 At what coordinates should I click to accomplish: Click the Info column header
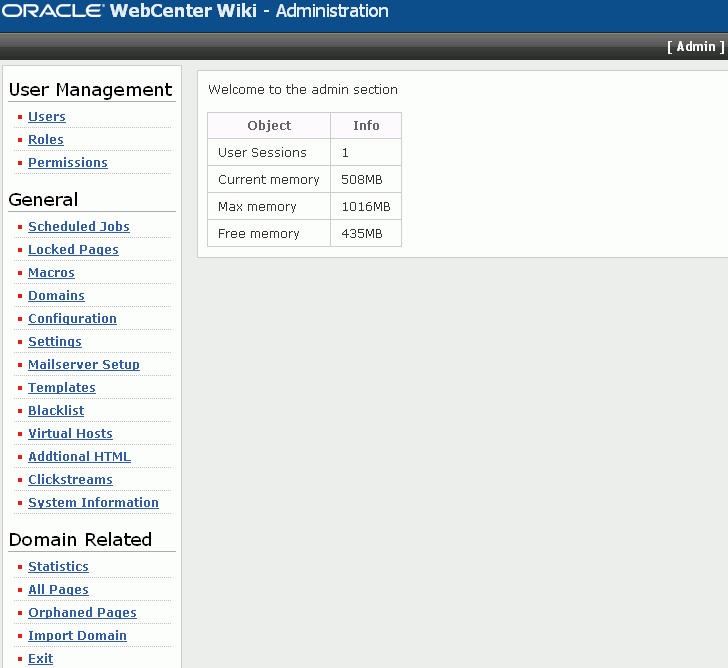click(366, 125)
